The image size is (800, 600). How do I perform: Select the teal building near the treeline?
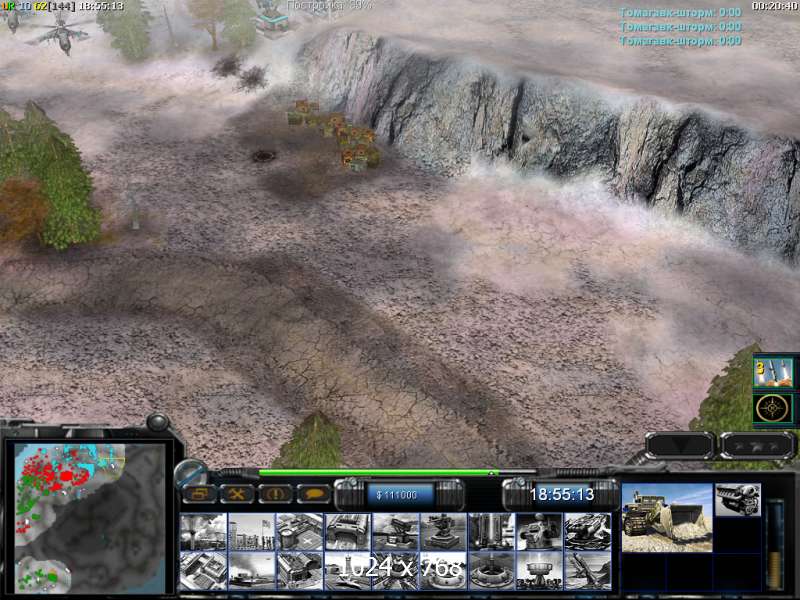(270, 20)
